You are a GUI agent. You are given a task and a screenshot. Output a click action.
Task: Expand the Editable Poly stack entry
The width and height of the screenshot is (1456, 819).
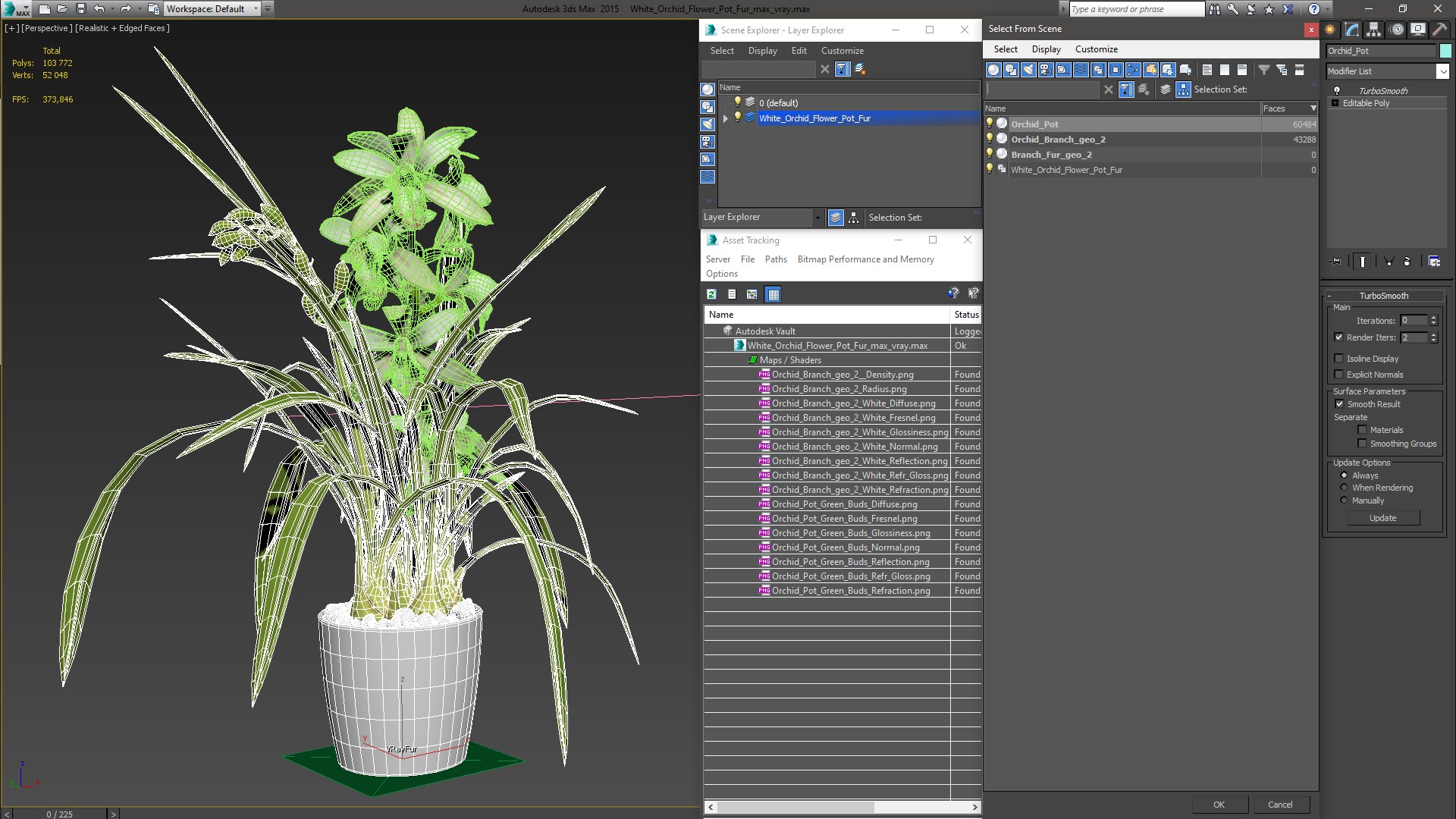pos(1335,103)
